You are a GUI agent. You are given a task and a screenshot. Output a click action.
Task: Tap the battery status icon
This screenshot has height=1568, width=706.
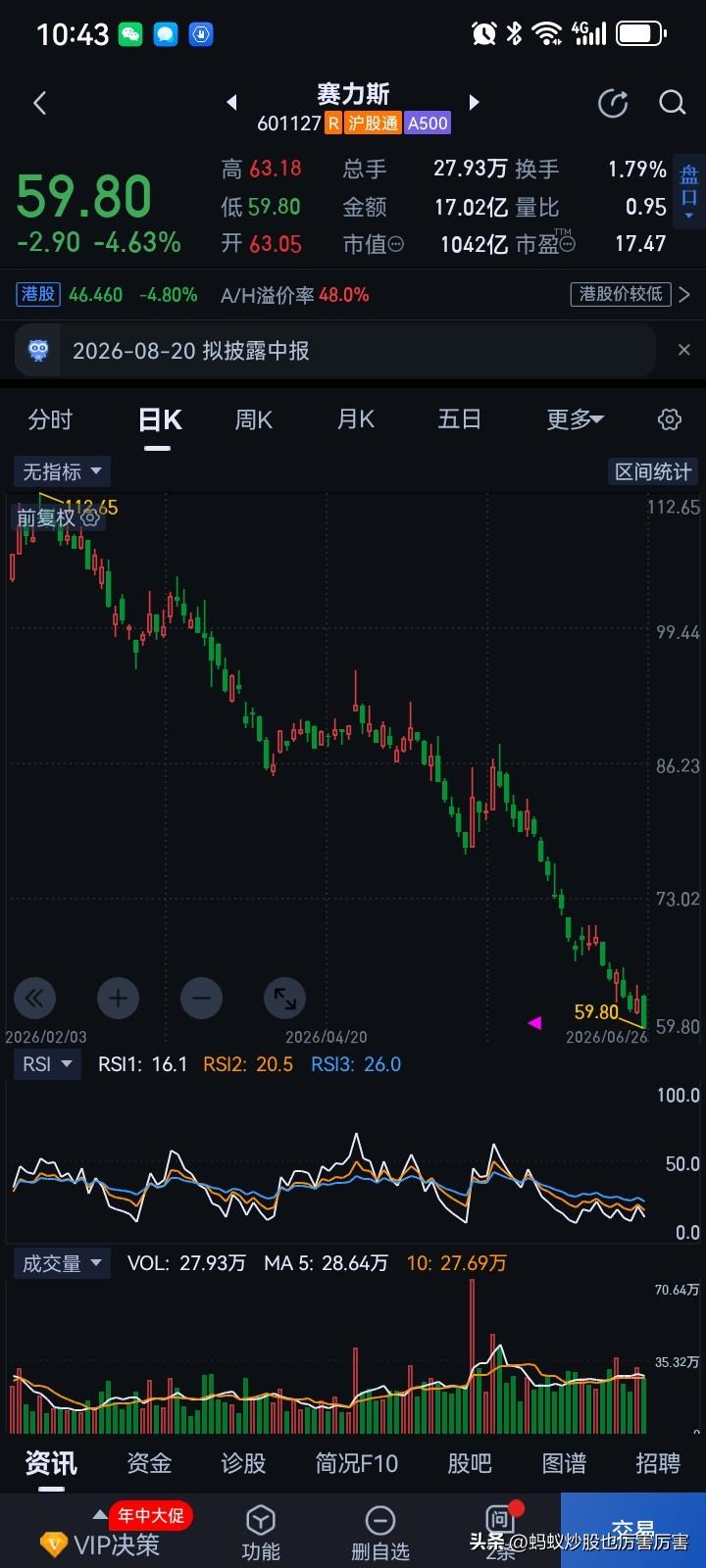coord(641,34)
